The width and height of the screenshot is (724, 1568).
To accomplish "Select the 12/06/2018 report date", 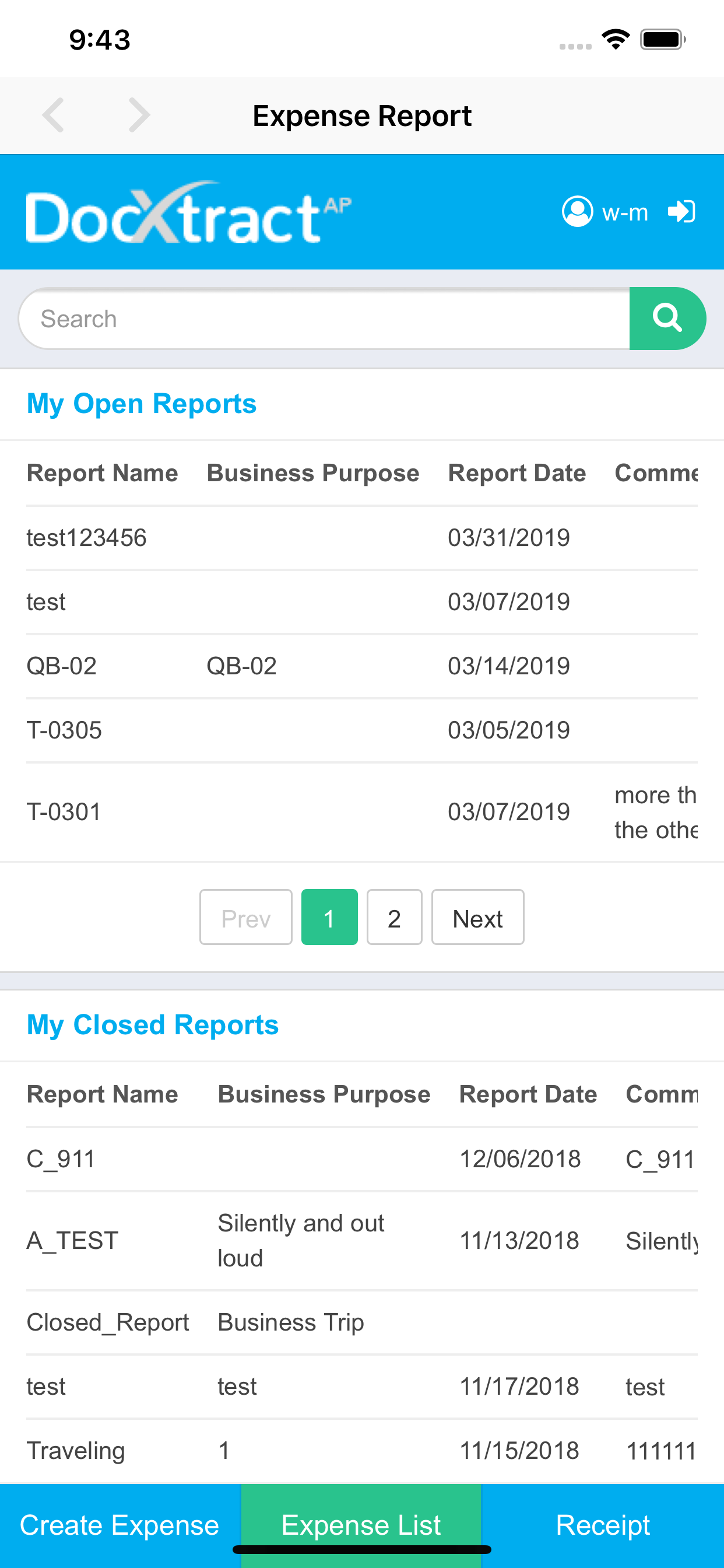I will pos(520,1159).
